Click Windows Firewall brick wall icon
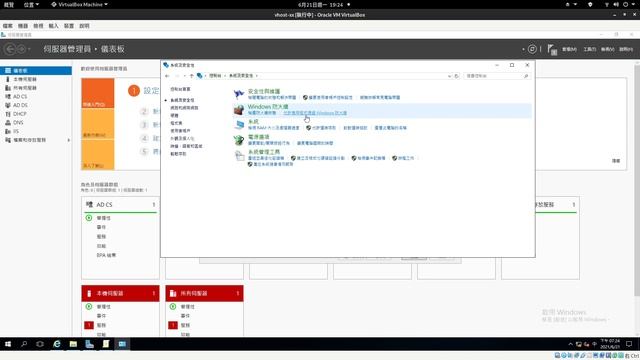 click(239, 109)
